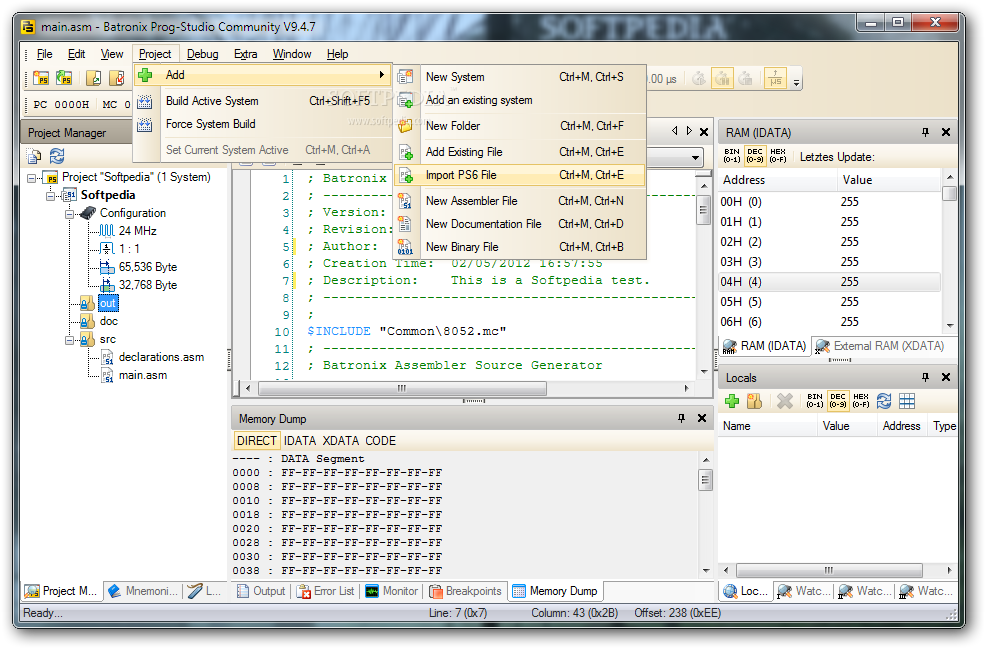Open toolbar overflow options dropdown

click(797, 80)
